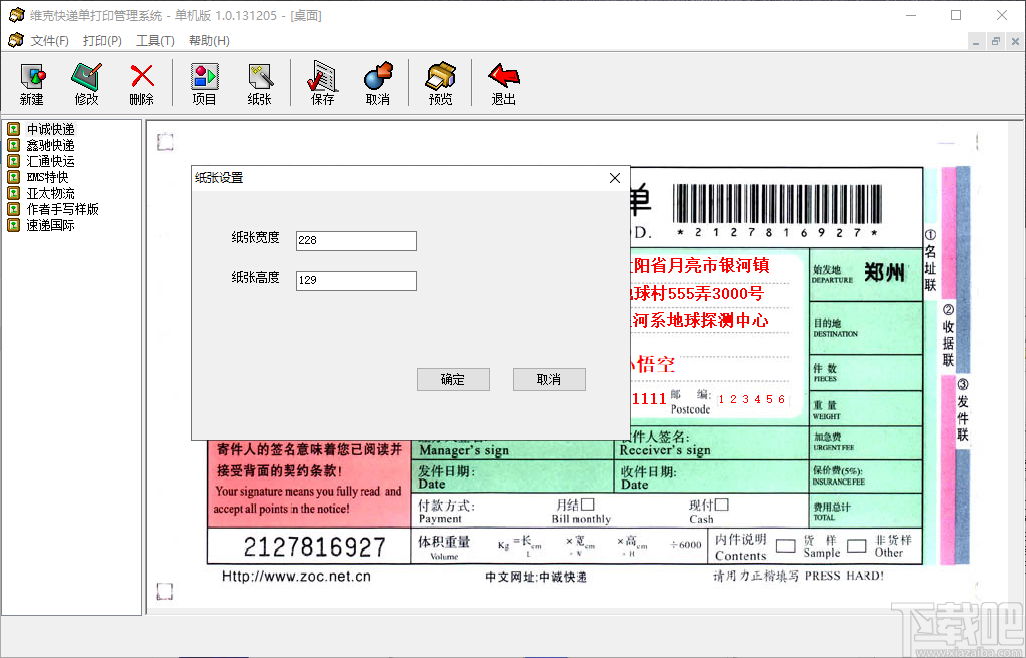Confirm paper settings with 确定 button
Screen dimensions: 1026x658
pos(452,379)
